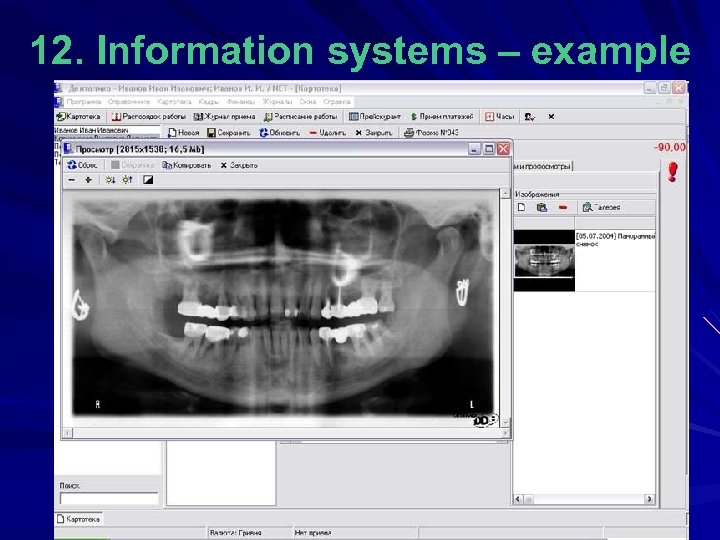Viewport: 720px width, 540px height.
Task: Click left arrow of images list scrollbar
Action: [518, 499]
